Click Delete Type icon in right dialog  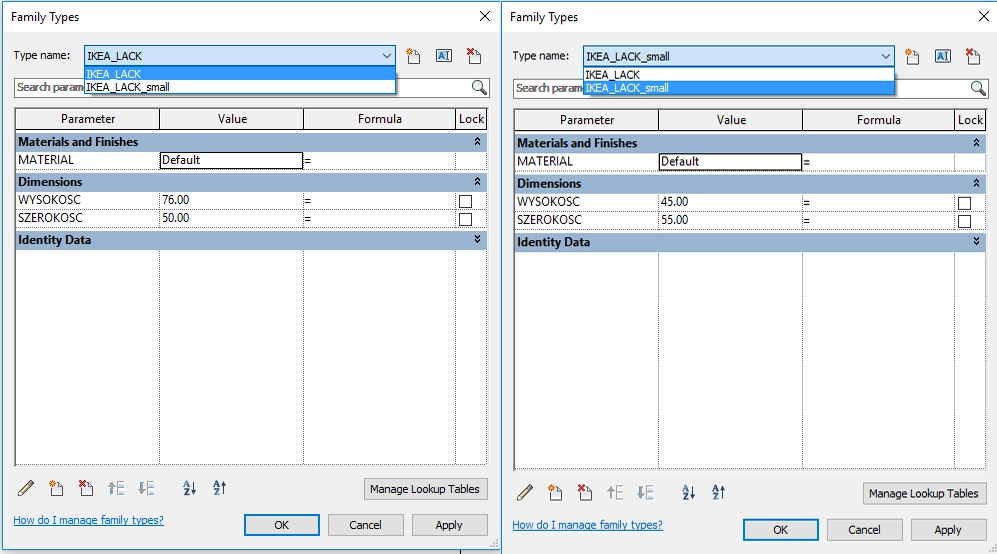(x=973, y=57)
